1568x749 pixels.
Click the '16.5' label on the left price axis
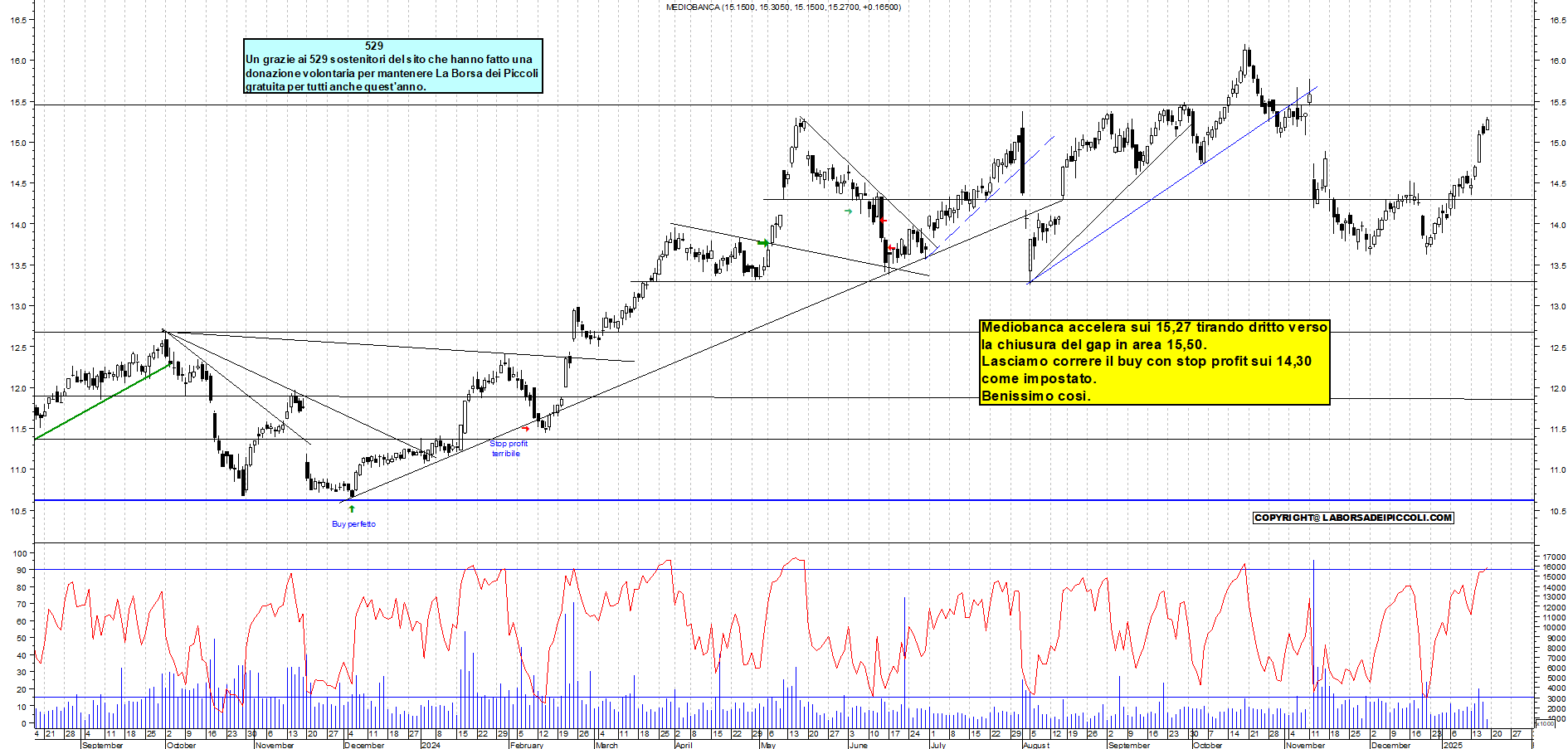(x=20, y=21)
